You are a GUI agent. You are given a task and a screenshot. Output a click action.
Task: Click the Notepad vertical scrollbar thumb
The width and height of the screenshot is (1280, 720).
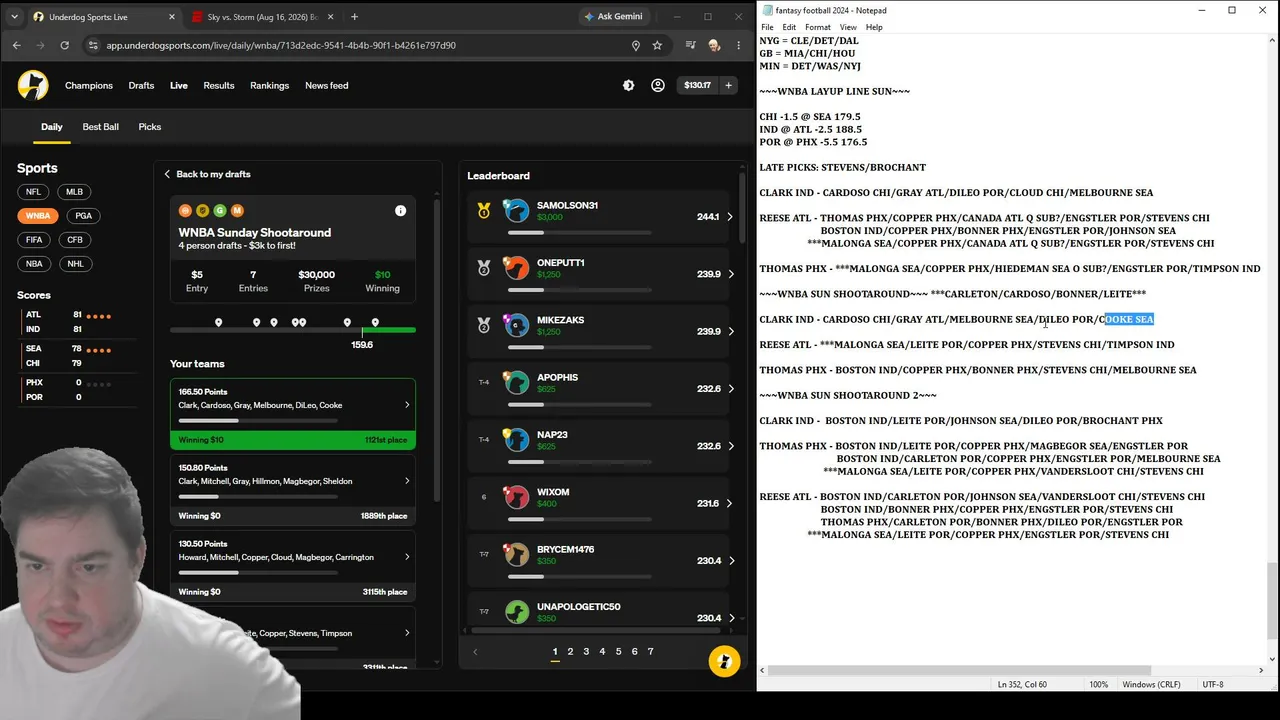[1272, 599]
